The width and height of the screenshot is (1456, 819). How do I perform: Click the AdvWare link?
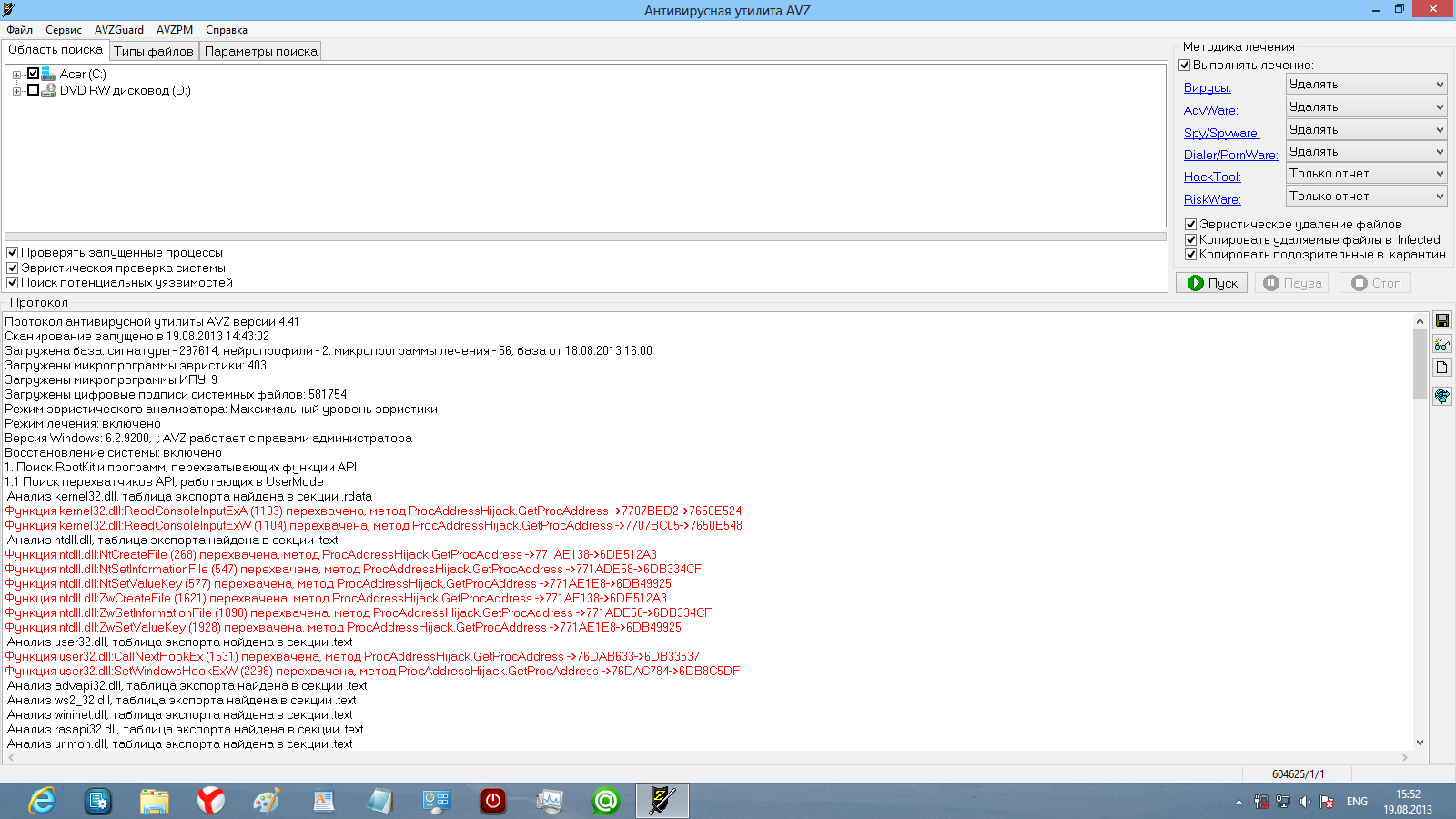1211,110
